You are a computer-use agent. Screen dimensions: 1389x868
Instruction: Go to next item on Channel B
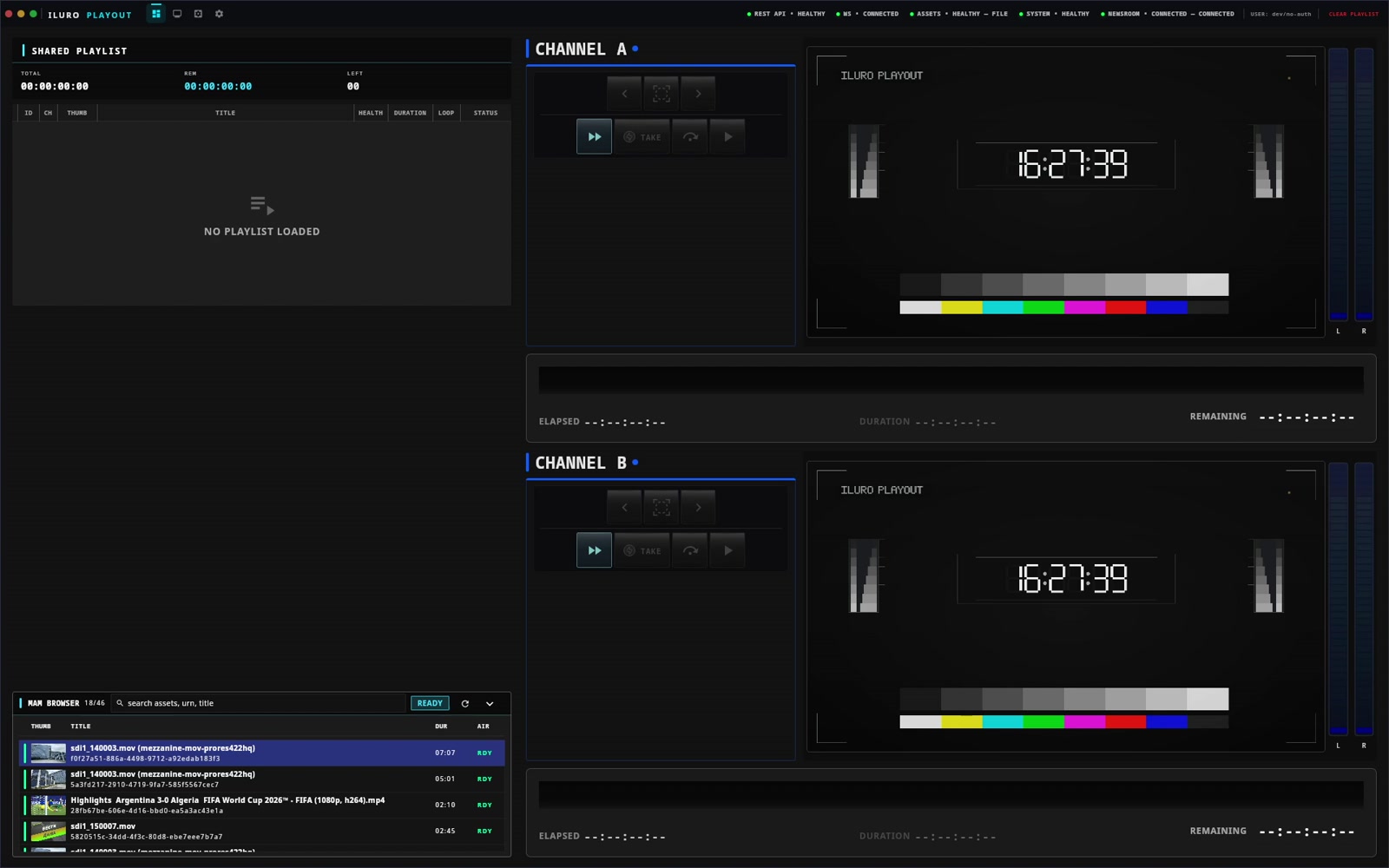pyautogui.click(x=698, y=508)
